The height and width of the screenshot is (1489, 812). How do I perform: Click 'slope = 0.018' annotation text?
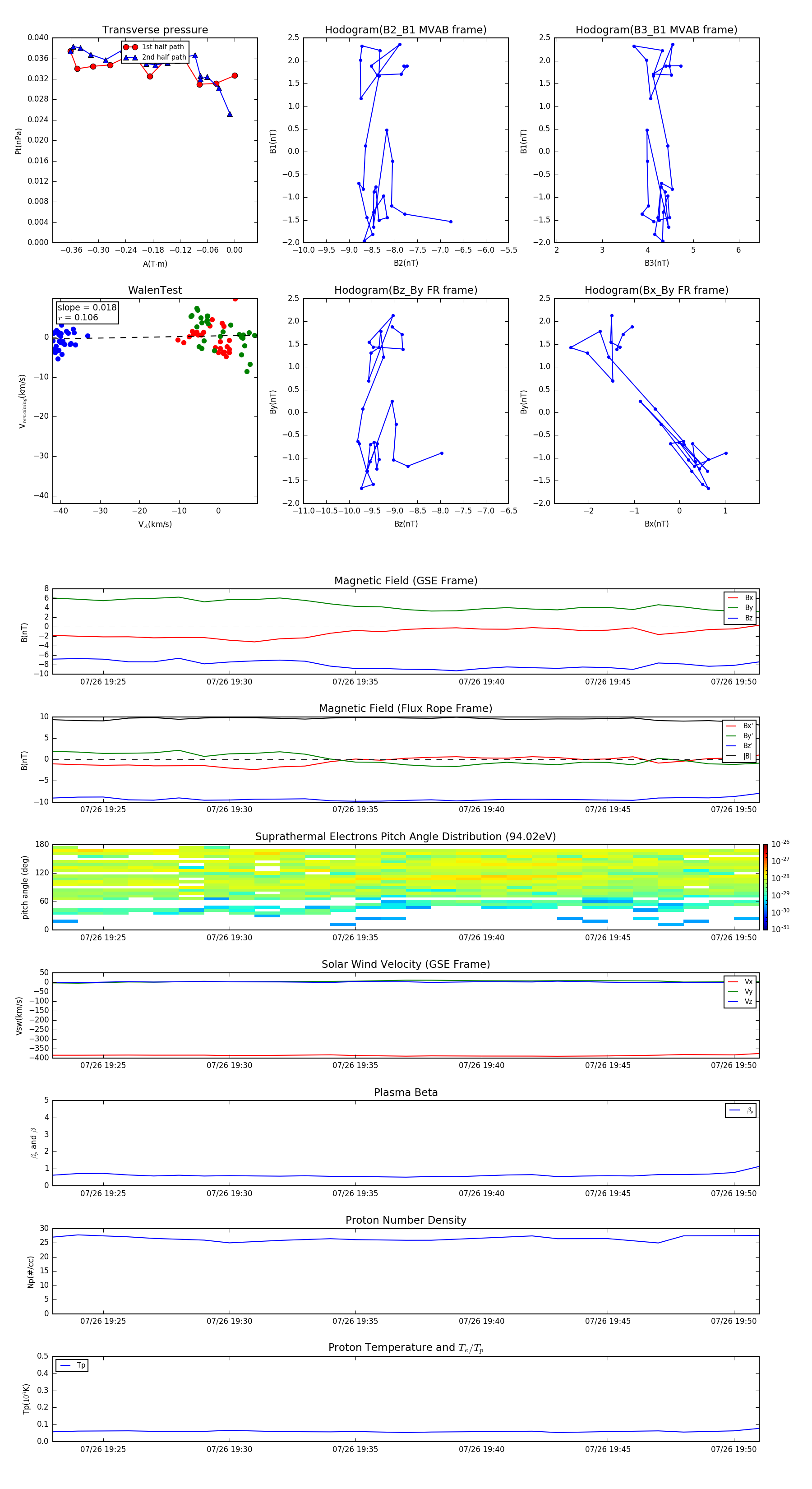[x=87, y=308]
